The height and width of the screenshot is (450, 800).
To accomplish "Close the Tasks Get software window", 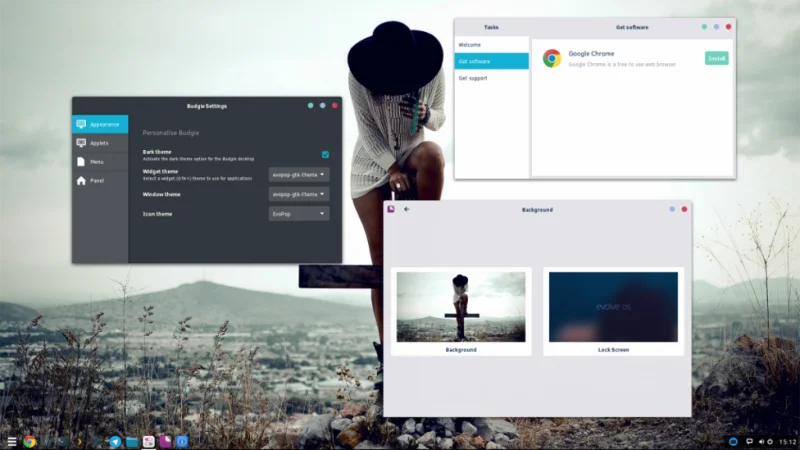I will [729, 27].
